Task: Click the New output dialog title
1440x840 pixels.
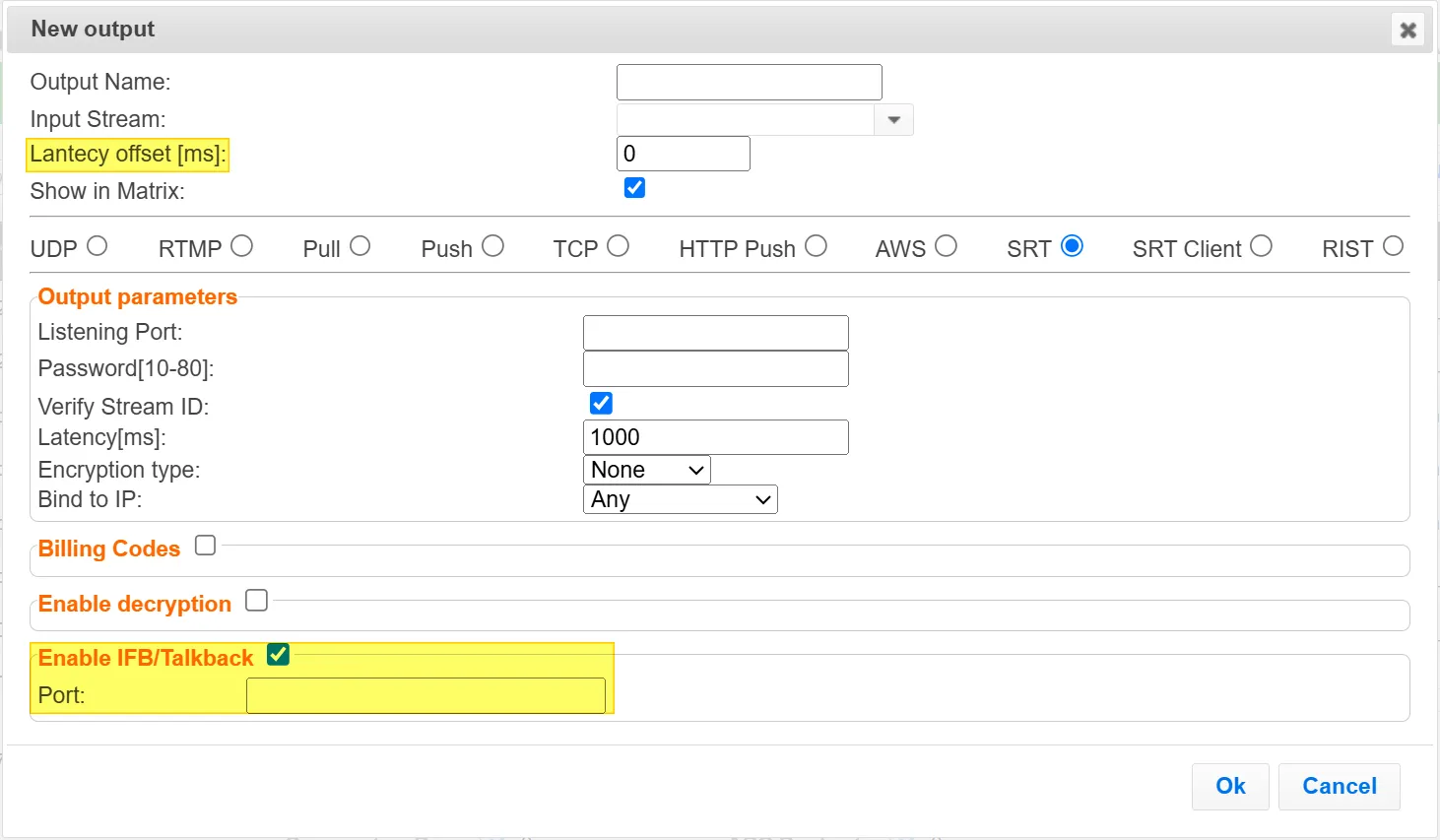Action: (x=93, y=30)
